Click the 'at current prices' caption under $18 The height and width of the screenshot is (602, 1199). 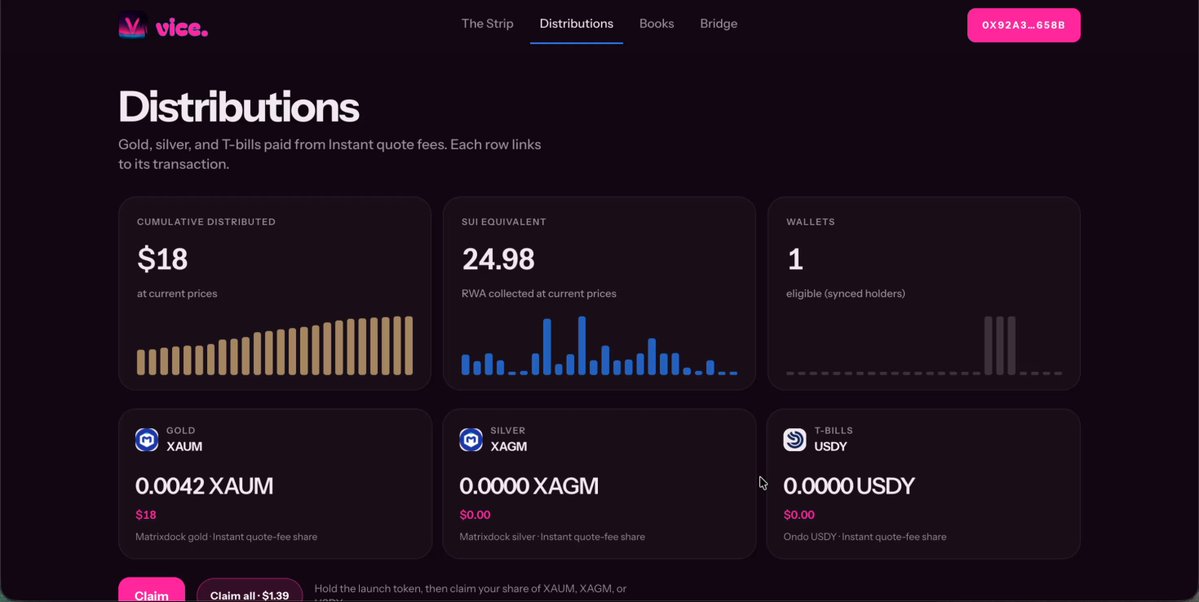coord(177,294)
